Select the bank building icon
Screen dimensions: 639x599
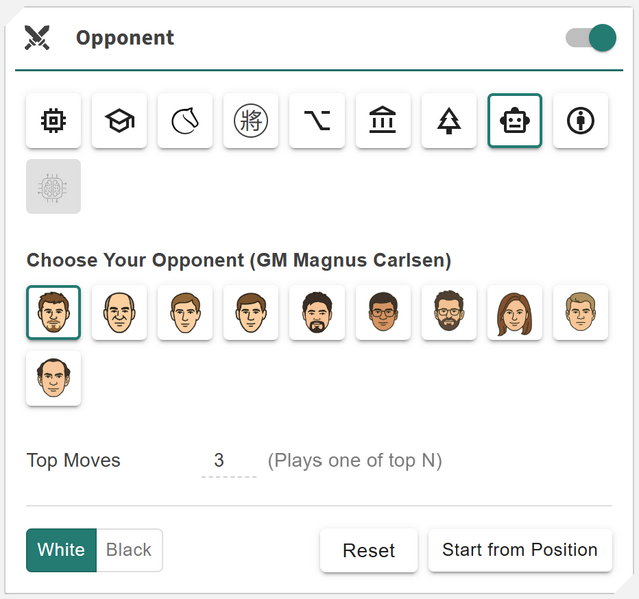click(383, 121)
